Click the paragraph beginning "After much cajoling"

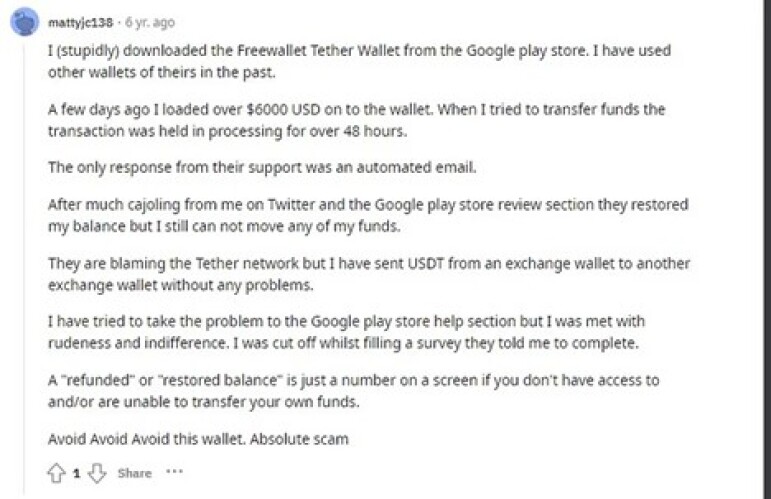368,215
